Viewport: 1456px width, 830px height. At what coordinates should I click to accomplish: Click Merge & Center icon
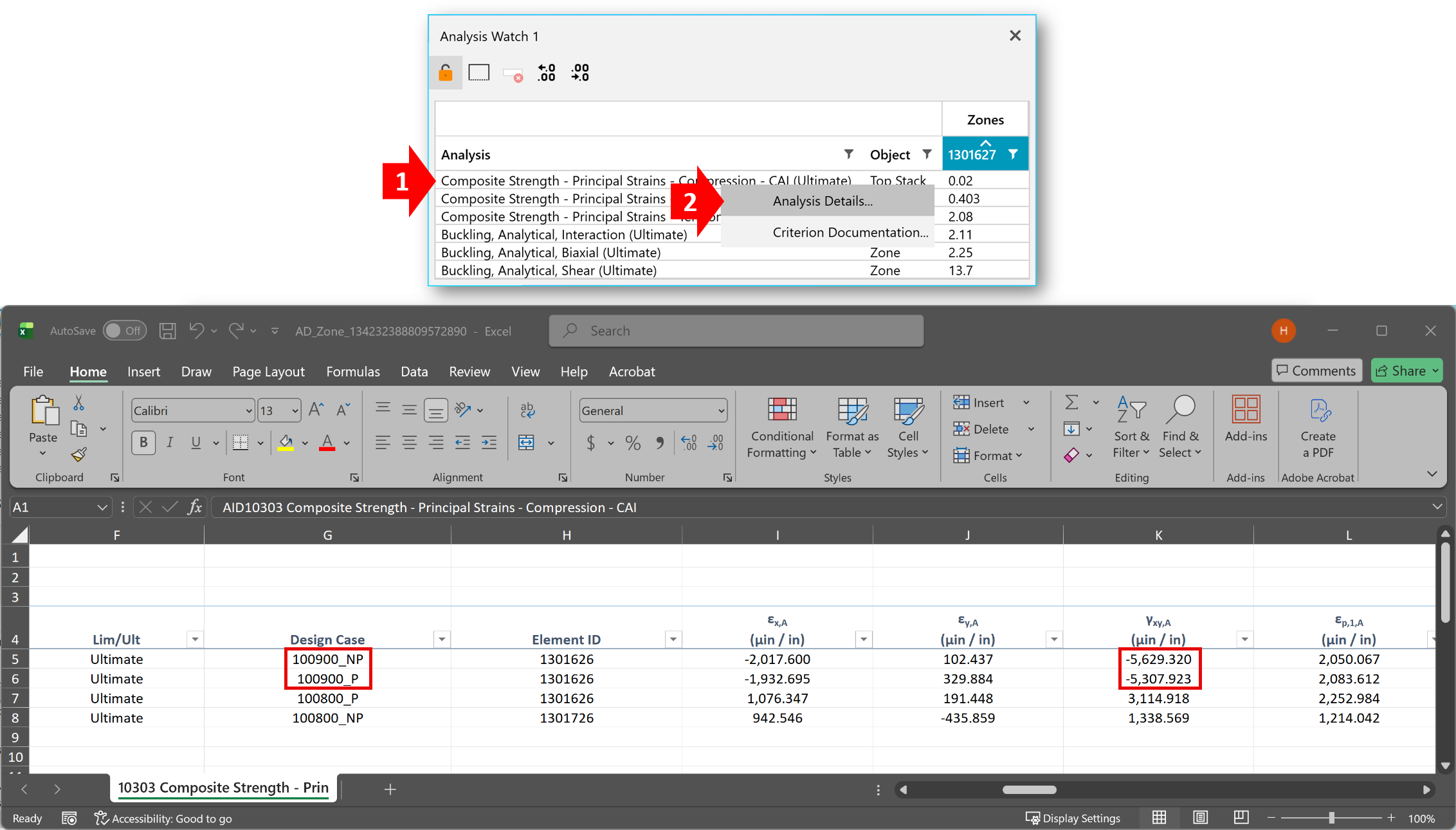[x=526, y=443]
